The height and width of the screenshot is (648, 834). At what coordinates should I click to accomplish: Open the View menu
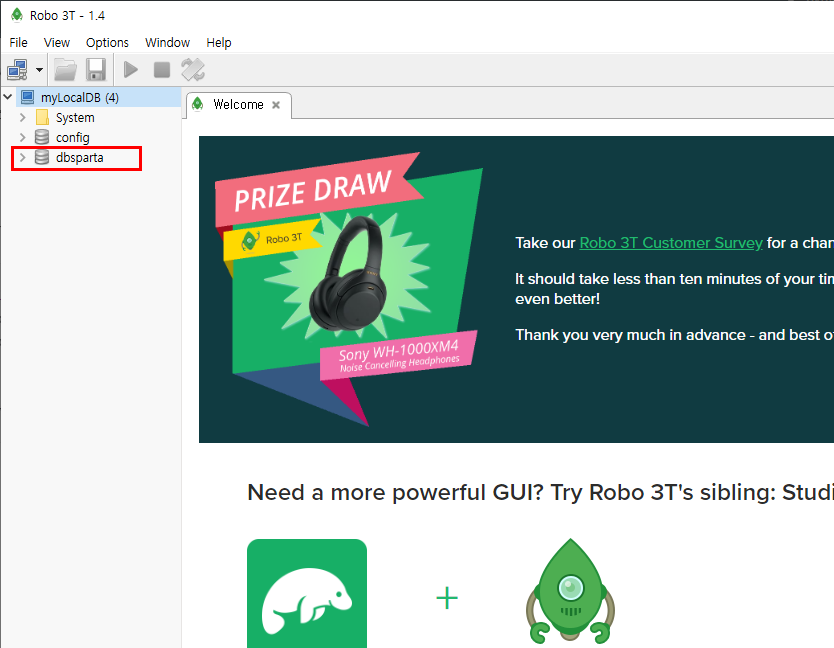56,43
